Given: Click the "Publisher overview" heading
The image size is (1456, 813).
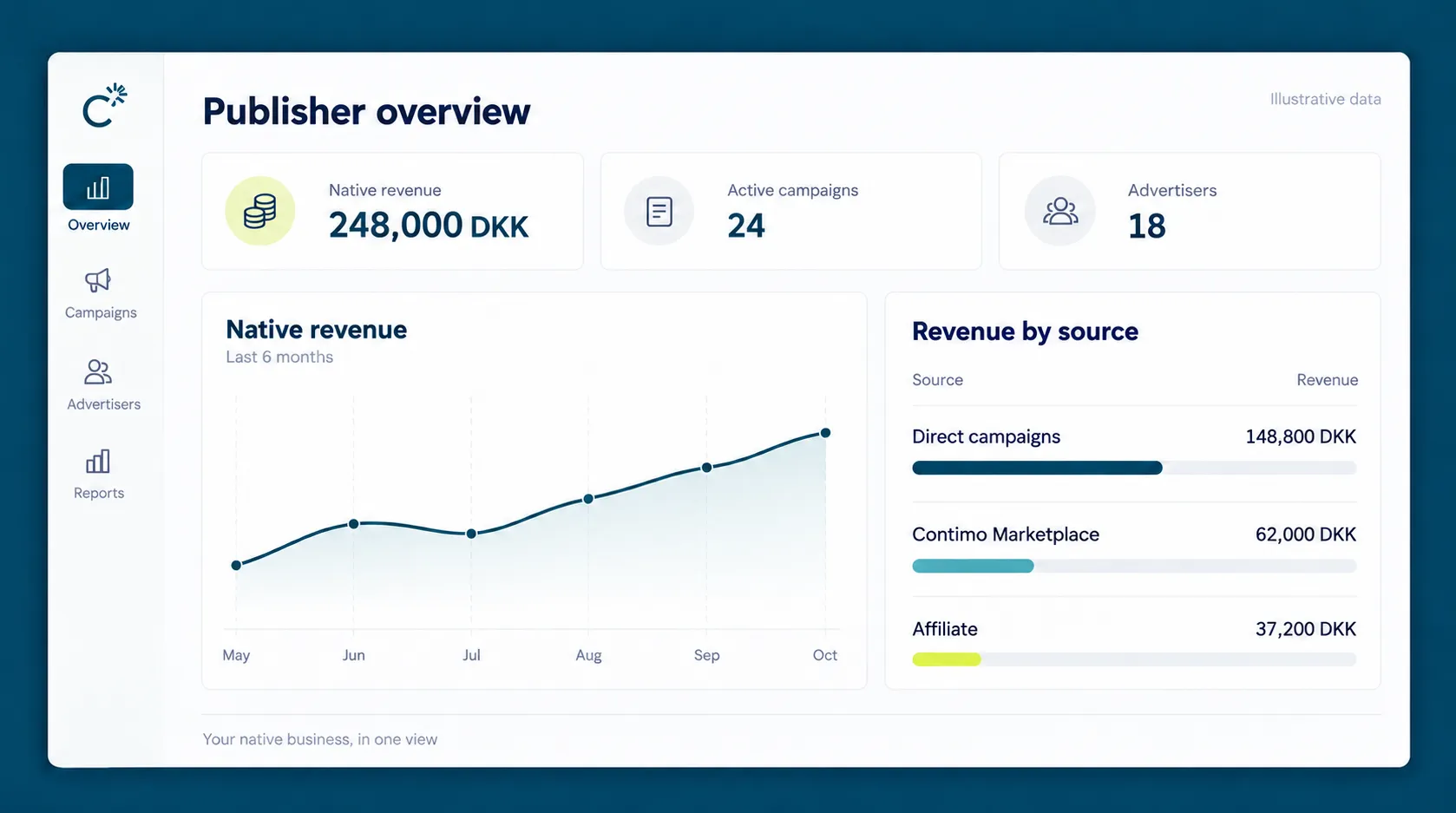Looking at the screenshot, I should tap(366, 111).
